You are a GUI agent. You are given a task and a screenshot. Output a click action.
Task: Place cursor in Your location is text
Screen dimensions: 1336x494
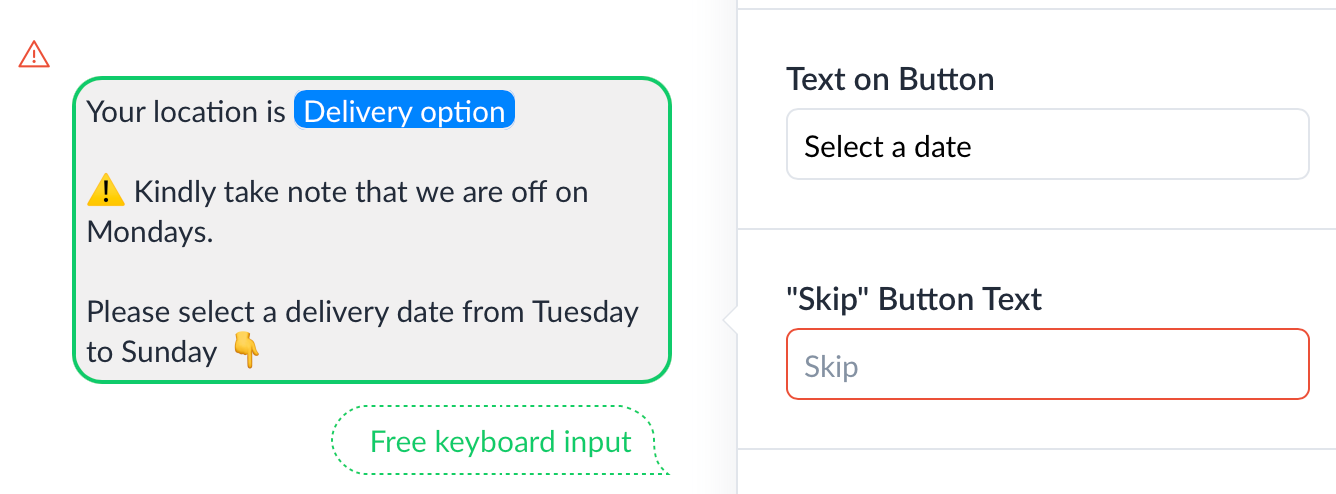click(186, 111)
